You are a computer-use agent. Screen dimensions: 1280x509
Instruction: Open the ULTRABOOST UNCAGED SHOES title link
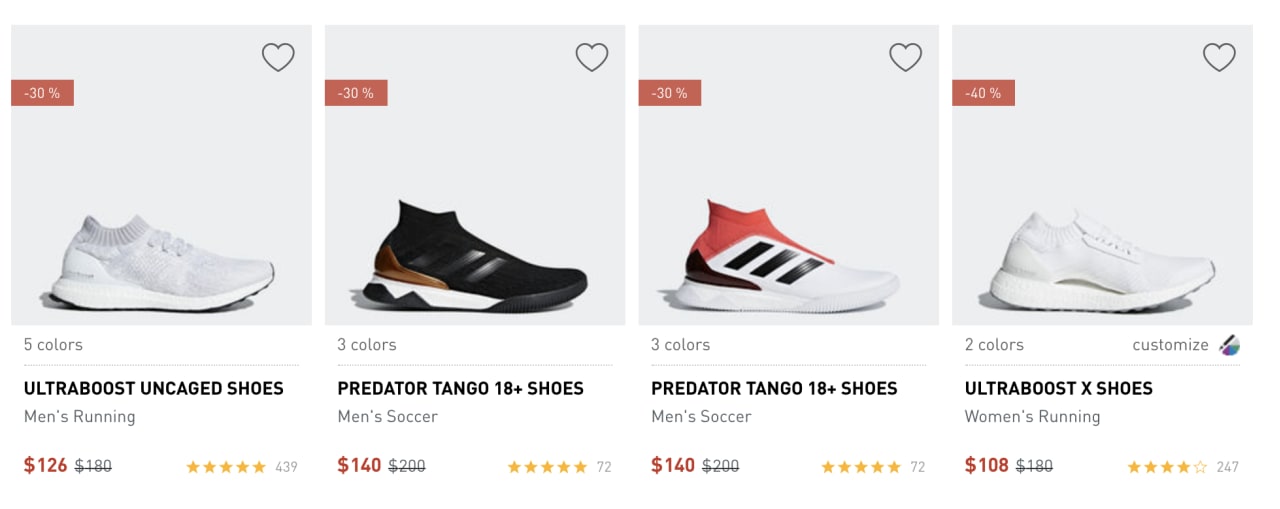pyautogui.click(x=154, y=388)
